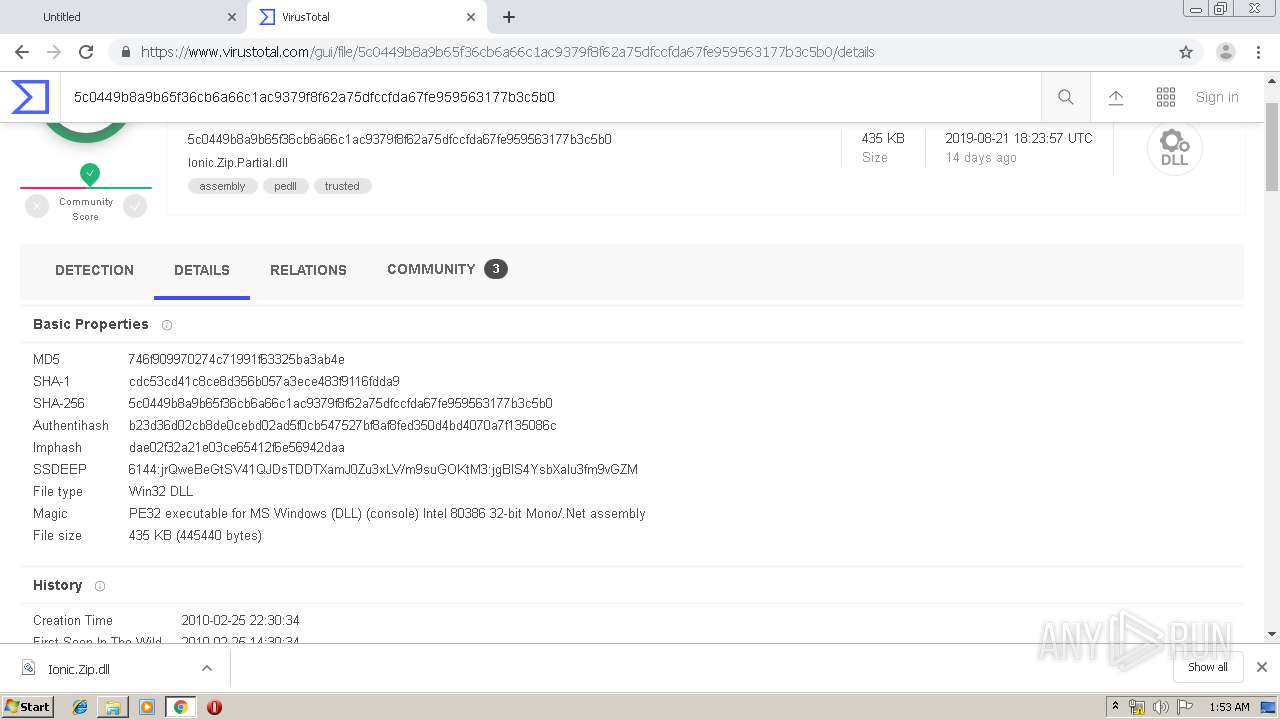
Task: Open the COMMUNITY tab
Action: point(447,269)
